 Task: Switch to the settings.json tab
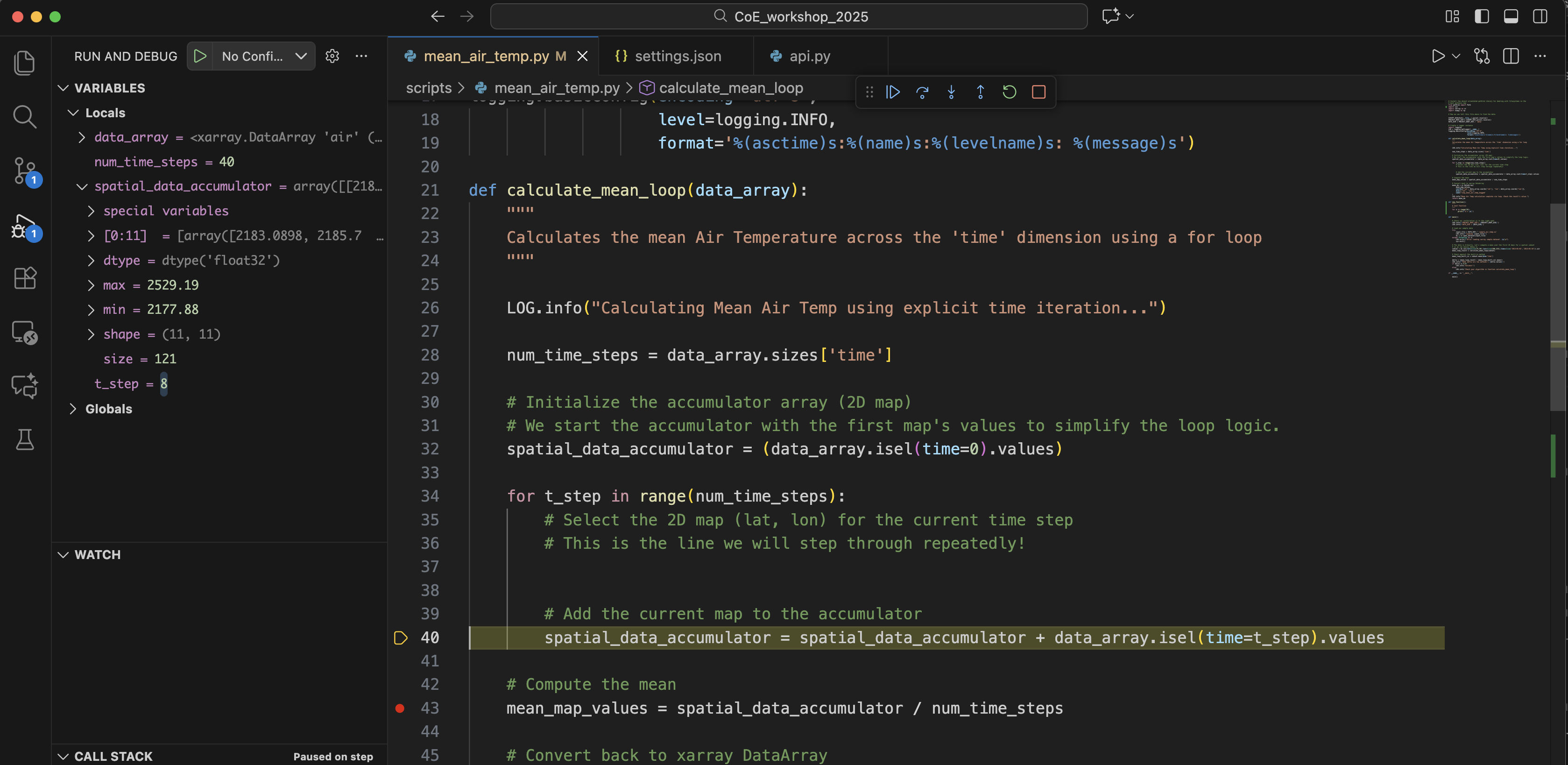tap(677, 56)
